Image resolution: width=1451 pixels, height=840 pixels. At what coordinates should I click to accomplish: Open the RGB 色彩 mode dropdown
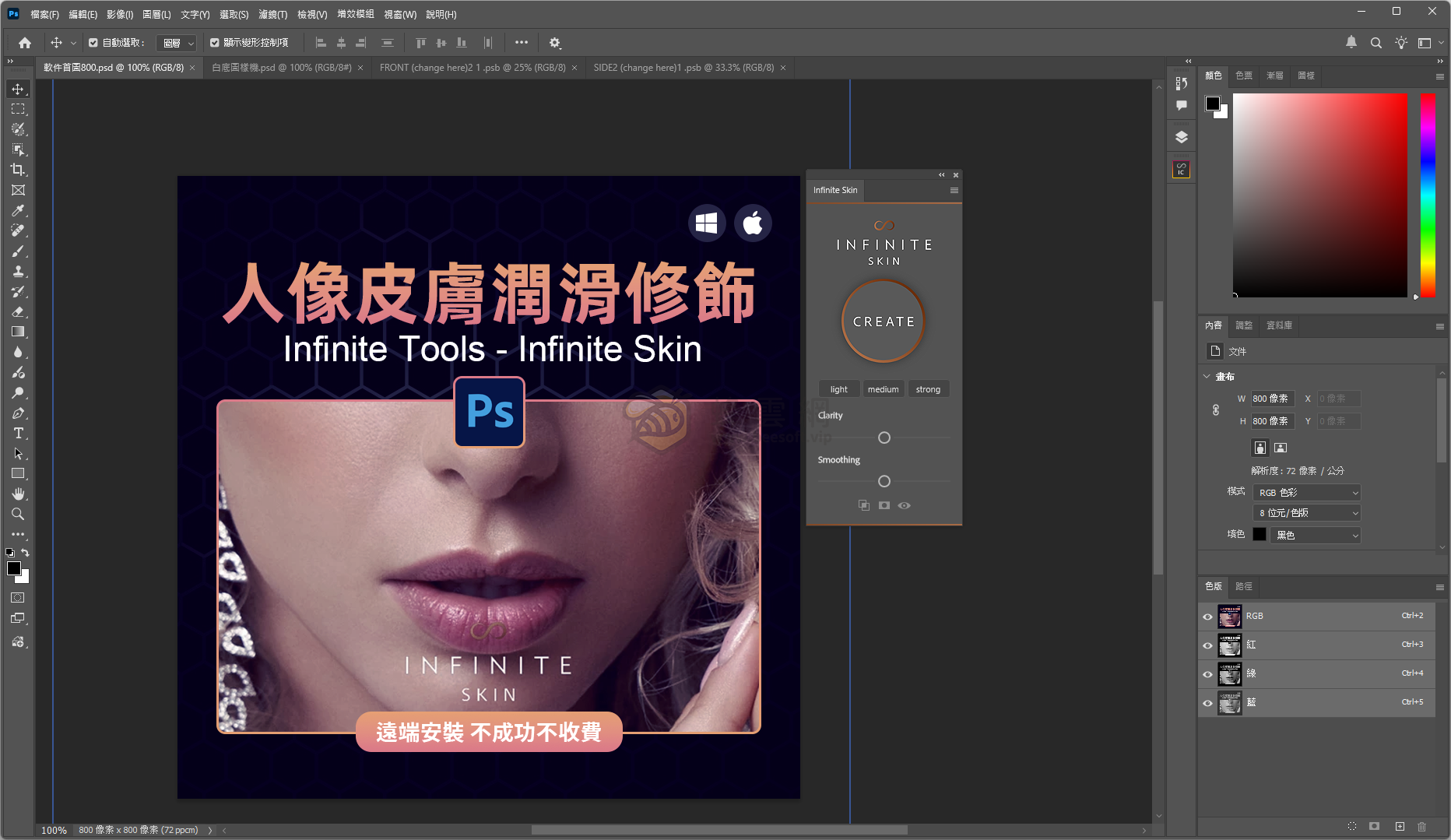coord(1307,493)
